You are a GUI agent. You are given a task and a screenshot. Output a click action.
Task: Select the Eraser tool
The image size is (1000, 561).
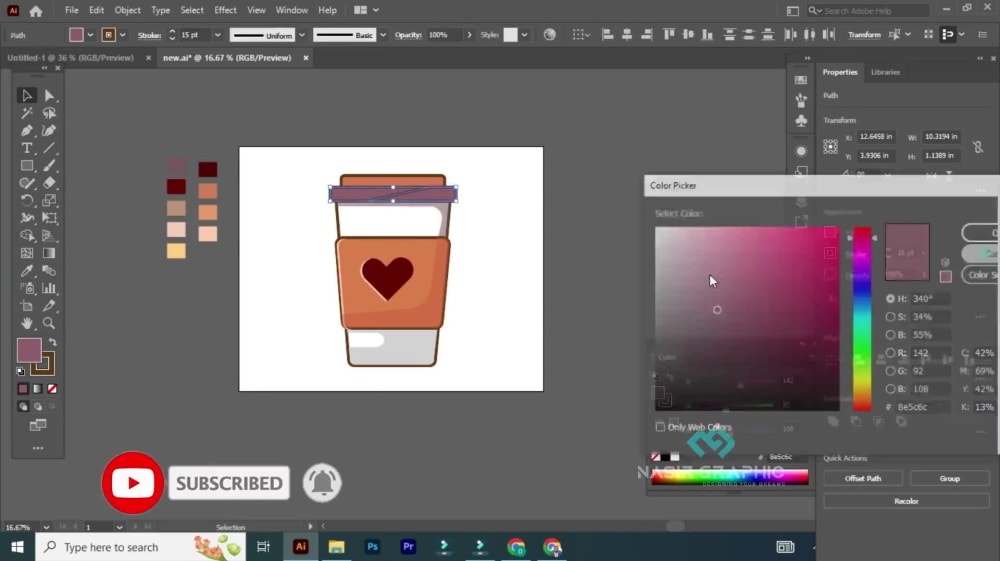[x=49, y=183]
